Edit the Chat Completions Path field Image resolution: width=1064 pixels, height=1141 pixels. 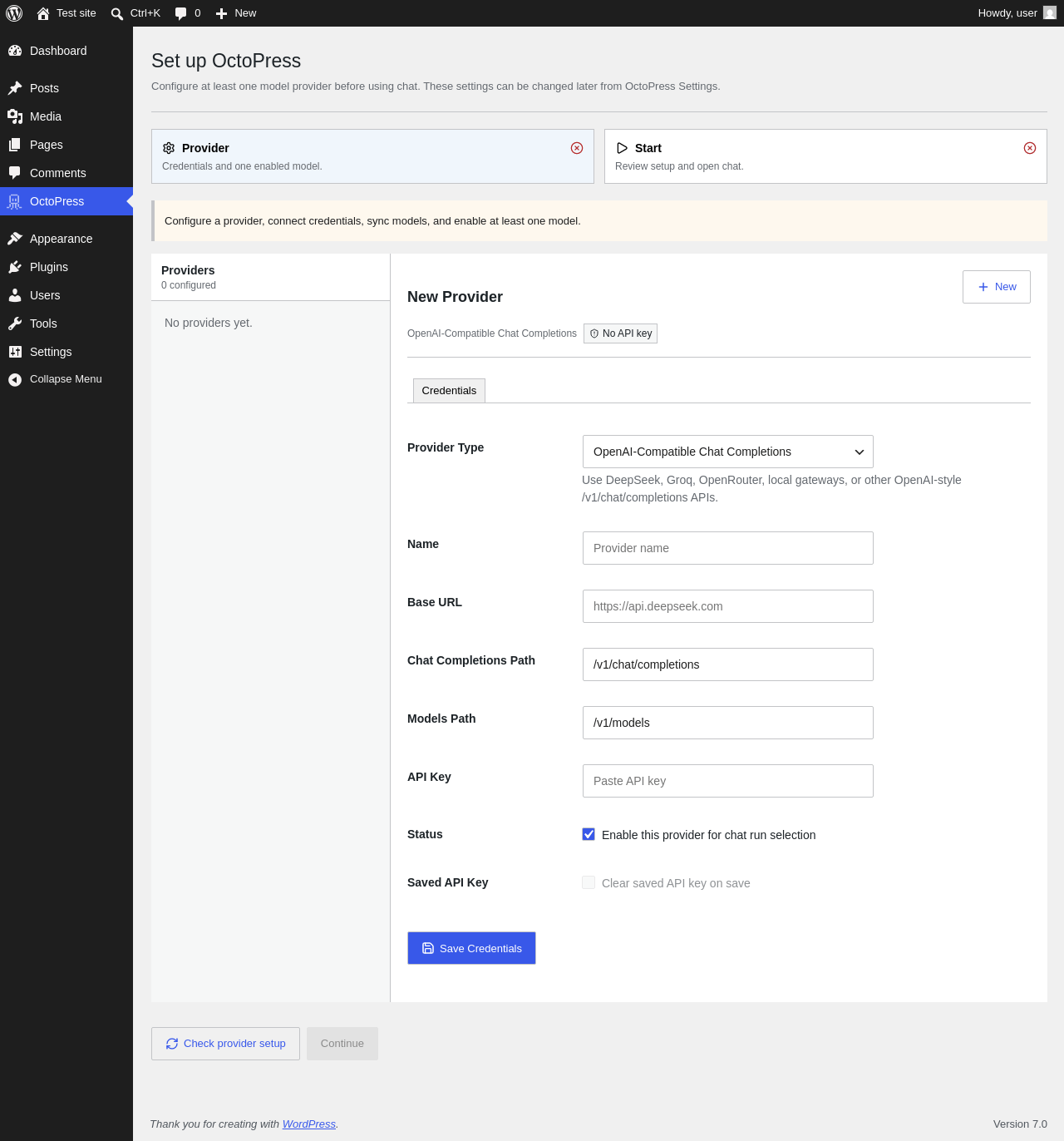click(728, 664)
